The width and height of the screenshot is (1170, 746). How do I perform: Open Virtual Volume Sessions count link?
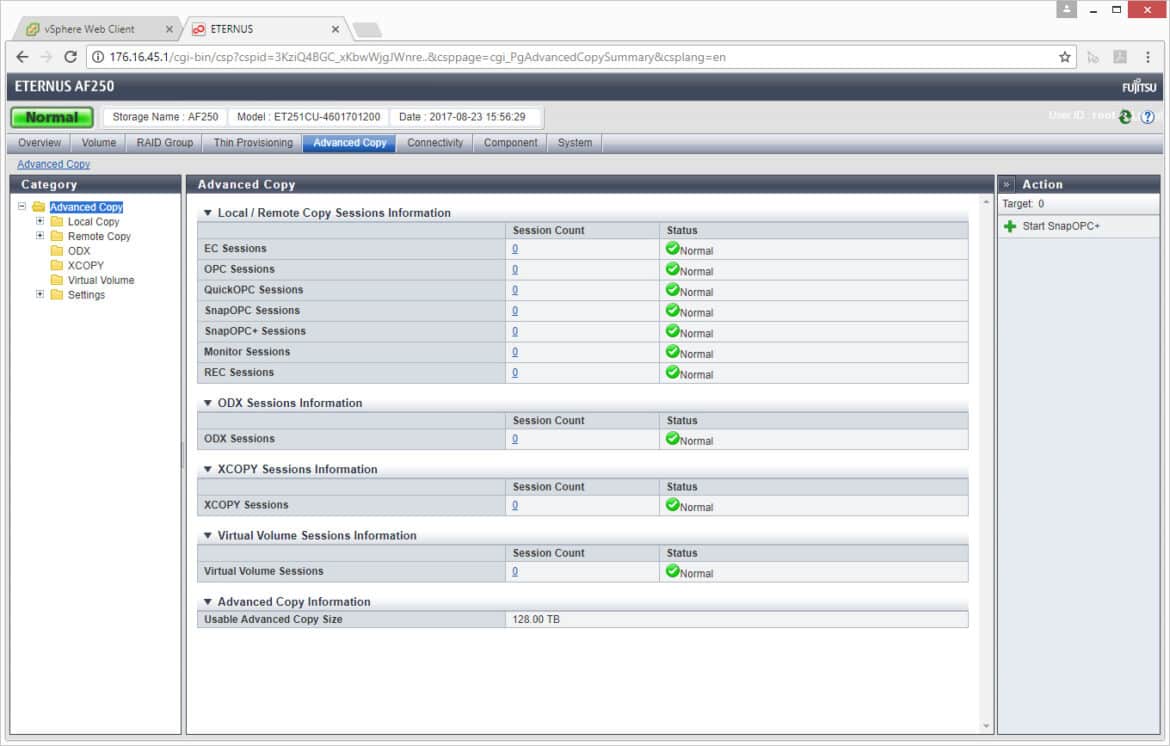pos(515,571)
